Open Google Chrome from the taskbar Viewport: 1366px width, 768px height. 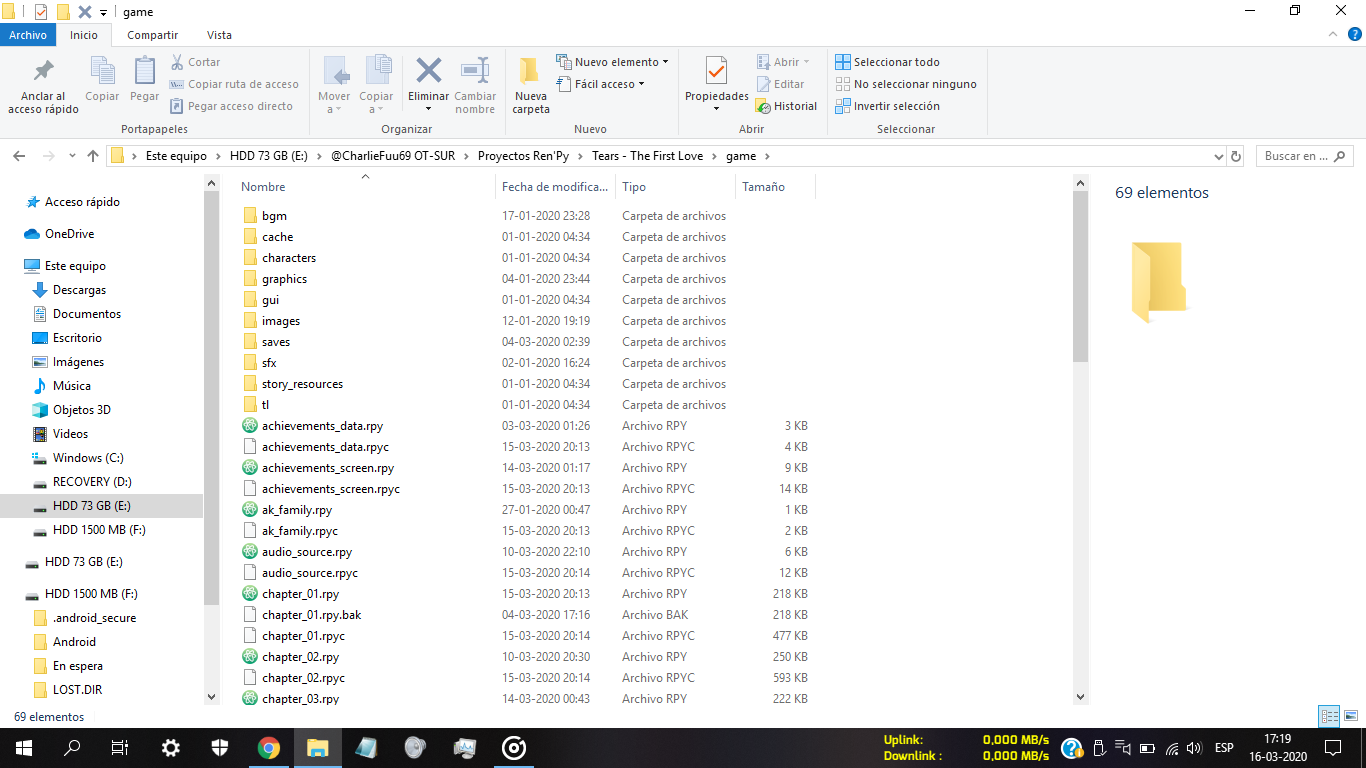click(x=268, y=747)
